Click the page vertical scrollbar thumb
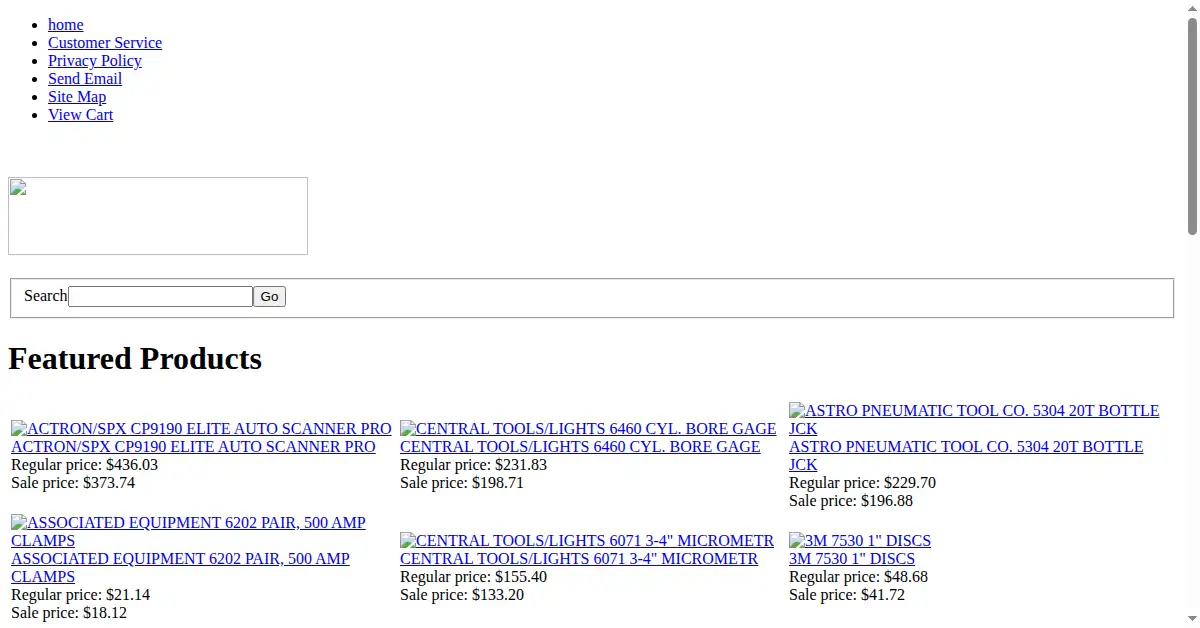This screenshot has height=628, width=1200. tap(1192, 125)
